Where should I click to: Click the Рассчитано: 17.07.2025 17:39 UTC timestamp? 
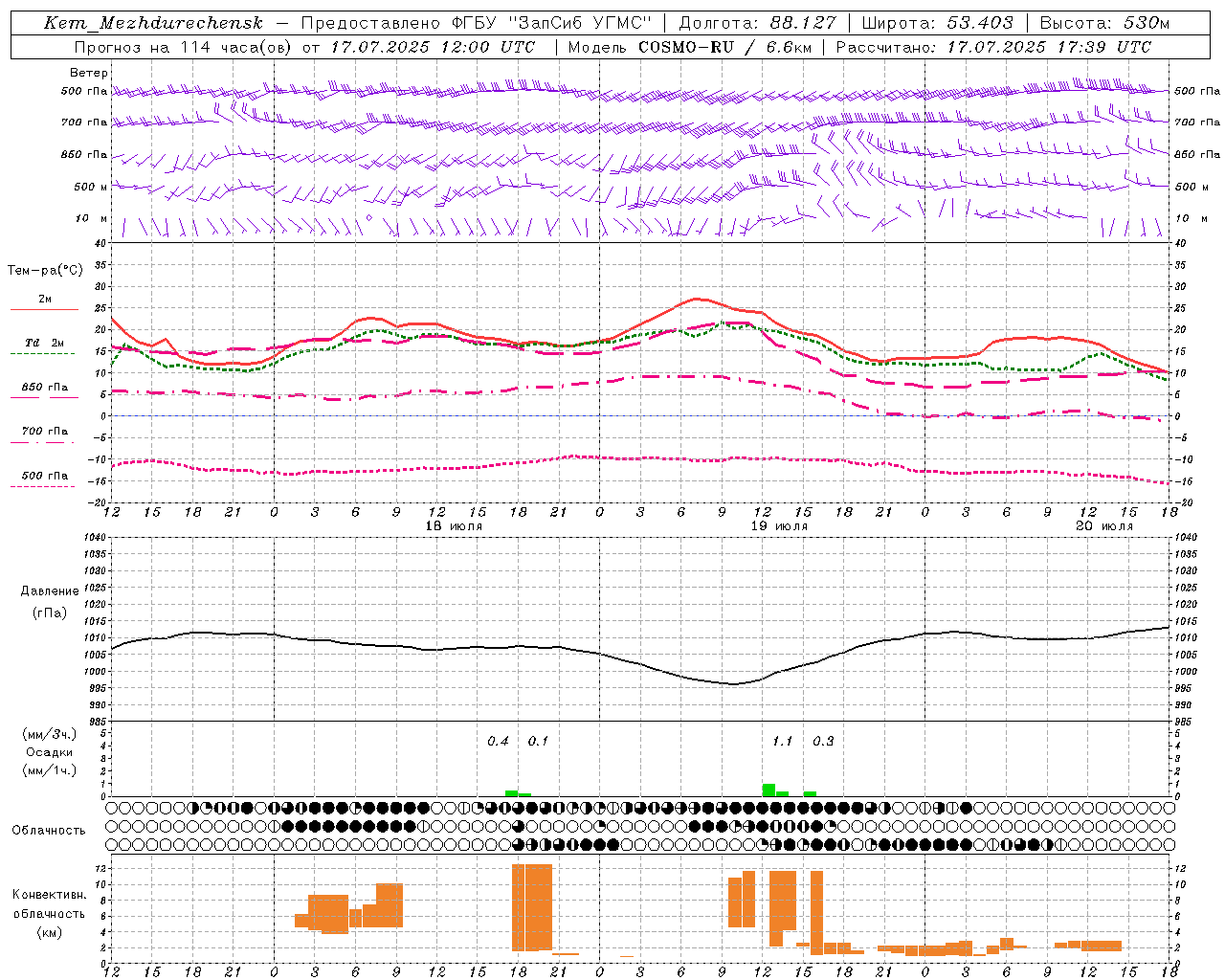point(993,46)
